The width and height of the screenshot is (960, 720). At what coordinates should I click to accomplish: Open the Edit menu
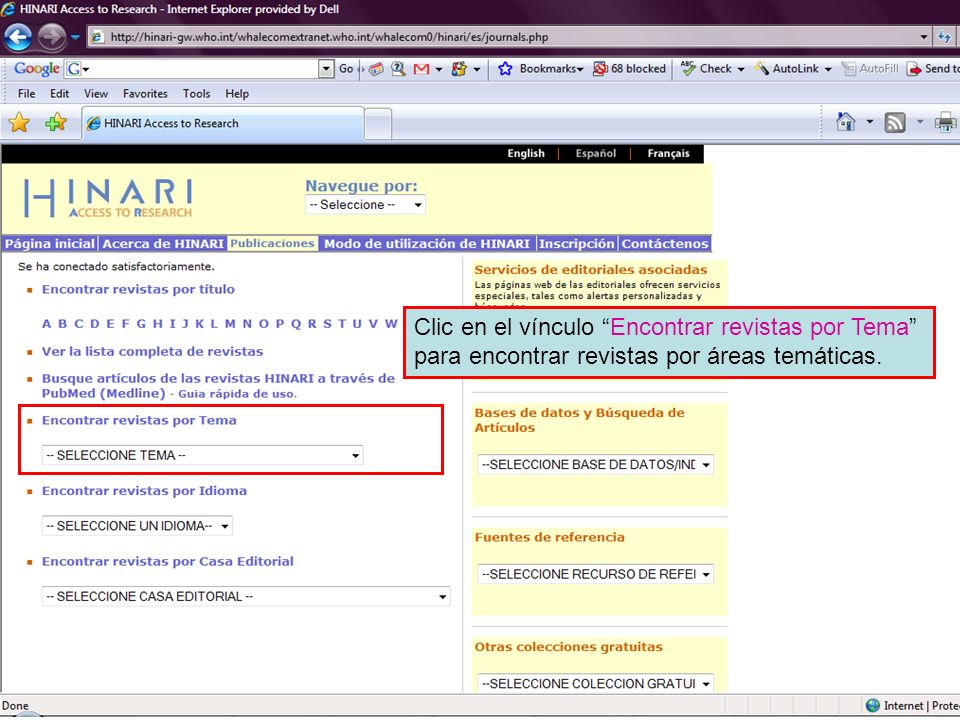(x=59, y=94)
